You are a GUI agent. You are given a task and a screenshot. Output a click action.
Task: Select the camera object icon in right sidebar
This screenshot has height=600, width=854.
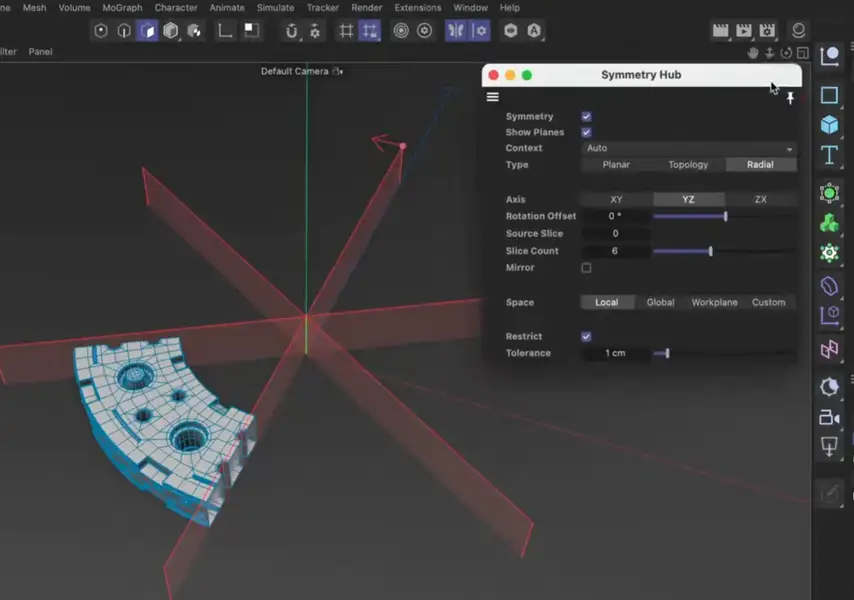coord(829,418)
